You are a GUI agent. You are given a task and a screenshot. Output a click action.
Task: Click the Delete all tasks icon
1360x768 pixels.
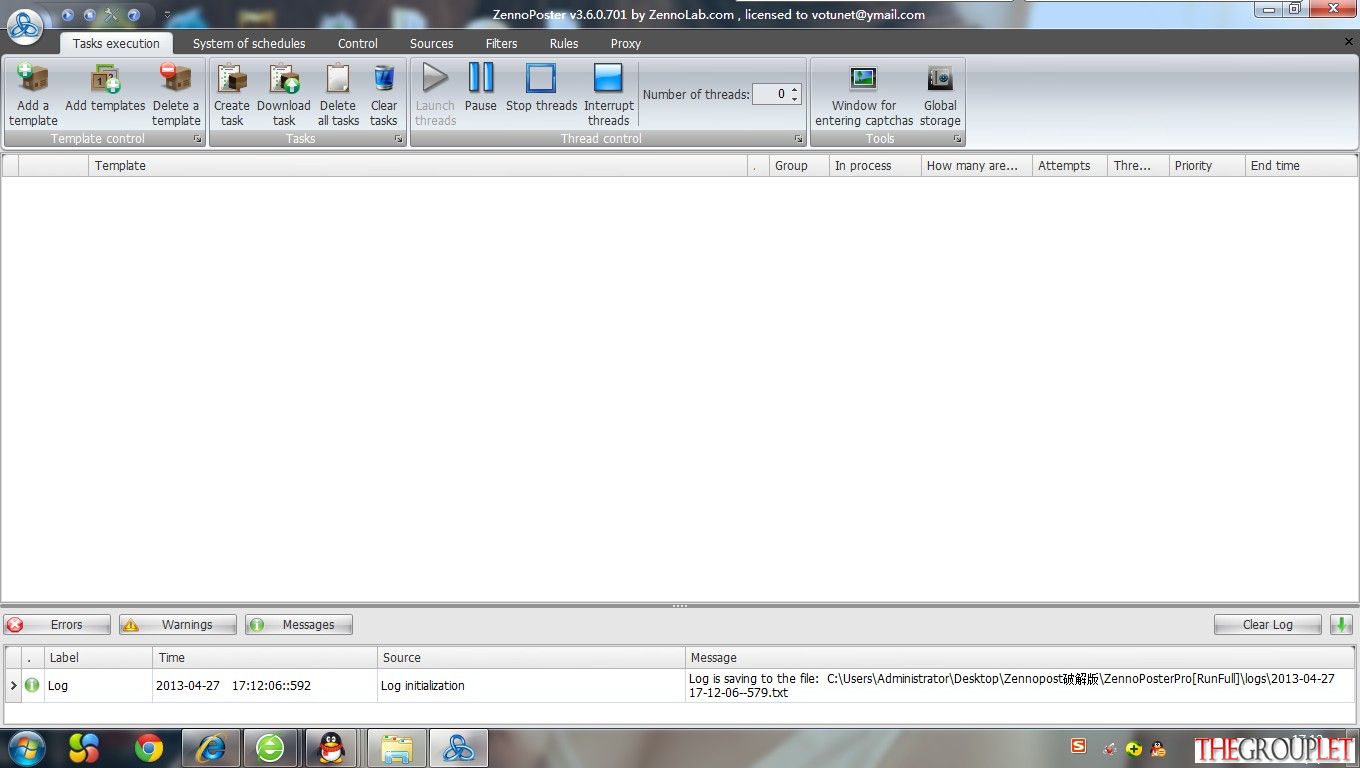pyautogui.click(x=338, y=79)
